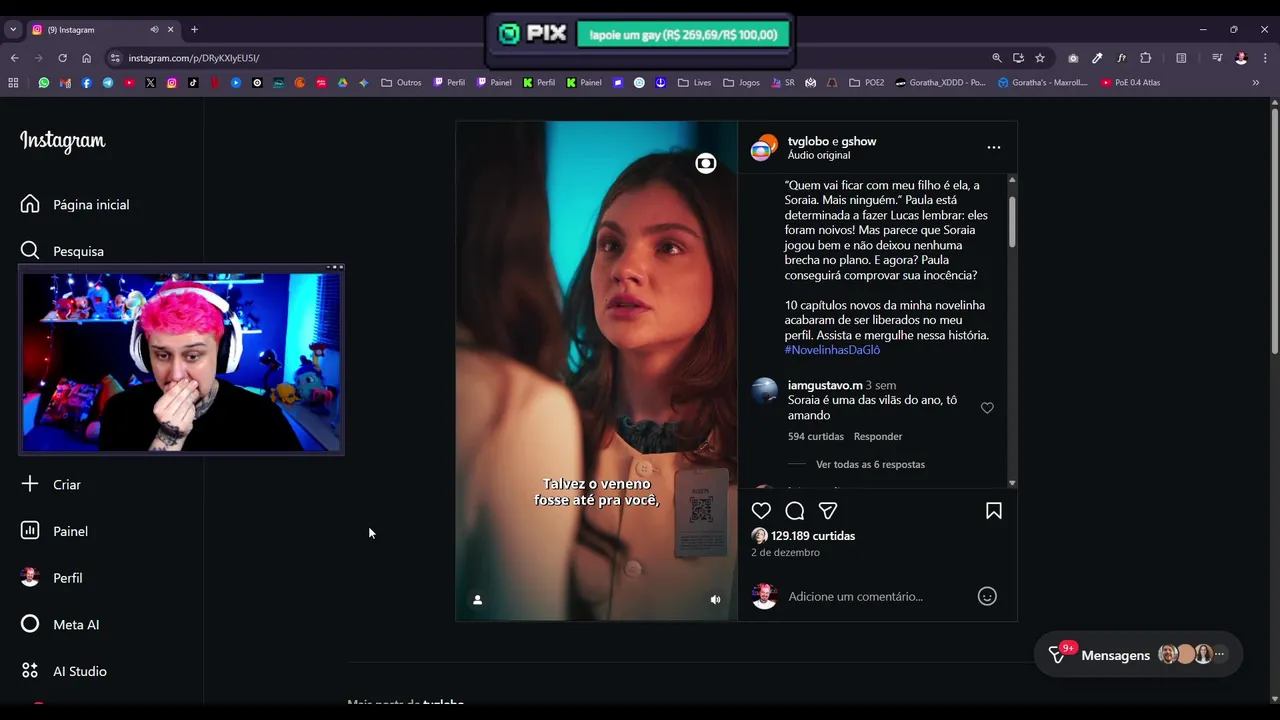The image size is (1280, 720).
Task: Open the #NovelinhasDaGlô hashtag
Action: pyautogui.click(x=832, y=350)
